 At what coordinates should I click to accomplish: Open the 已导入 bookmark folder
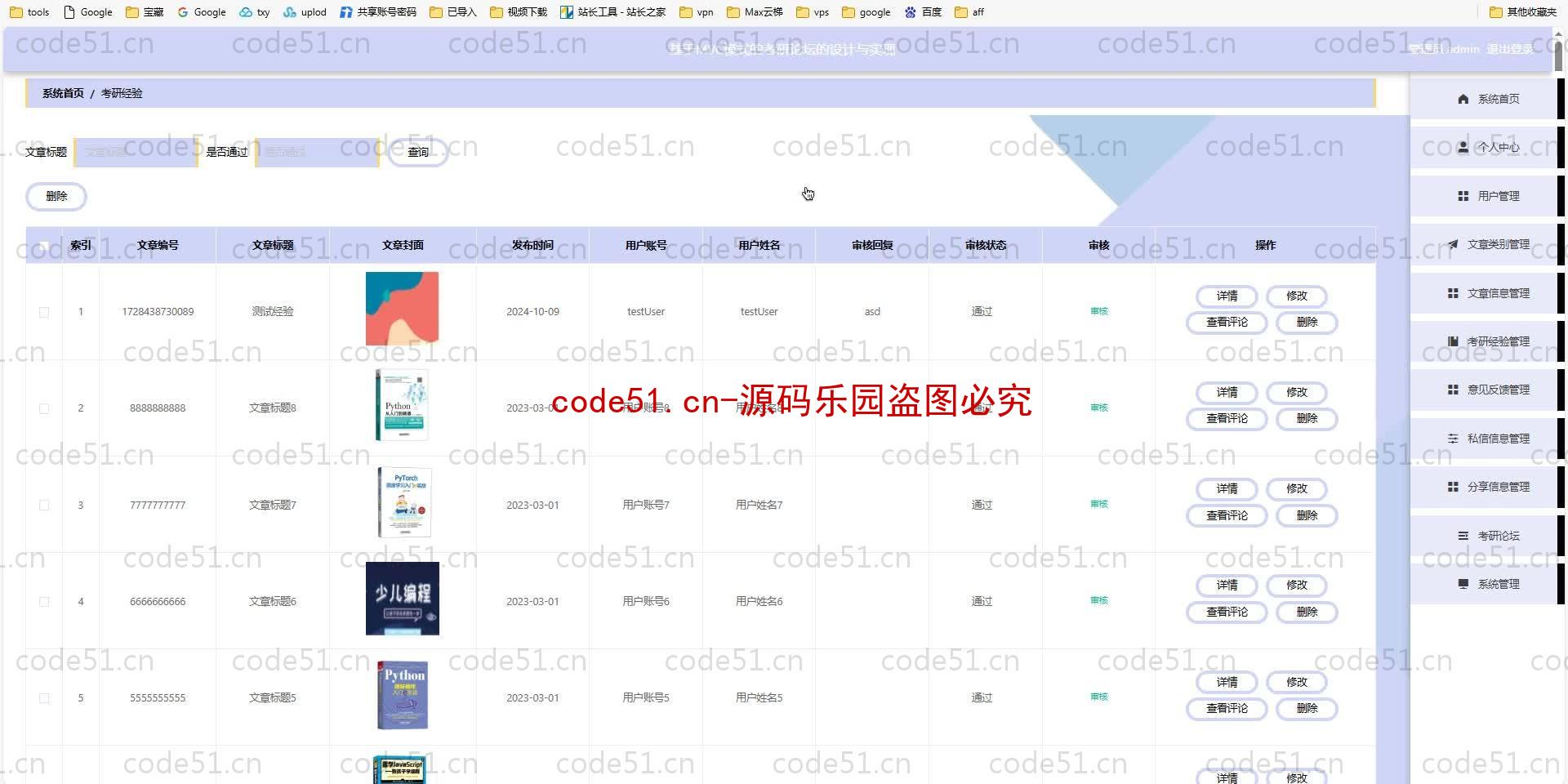(x=453, y=11)
